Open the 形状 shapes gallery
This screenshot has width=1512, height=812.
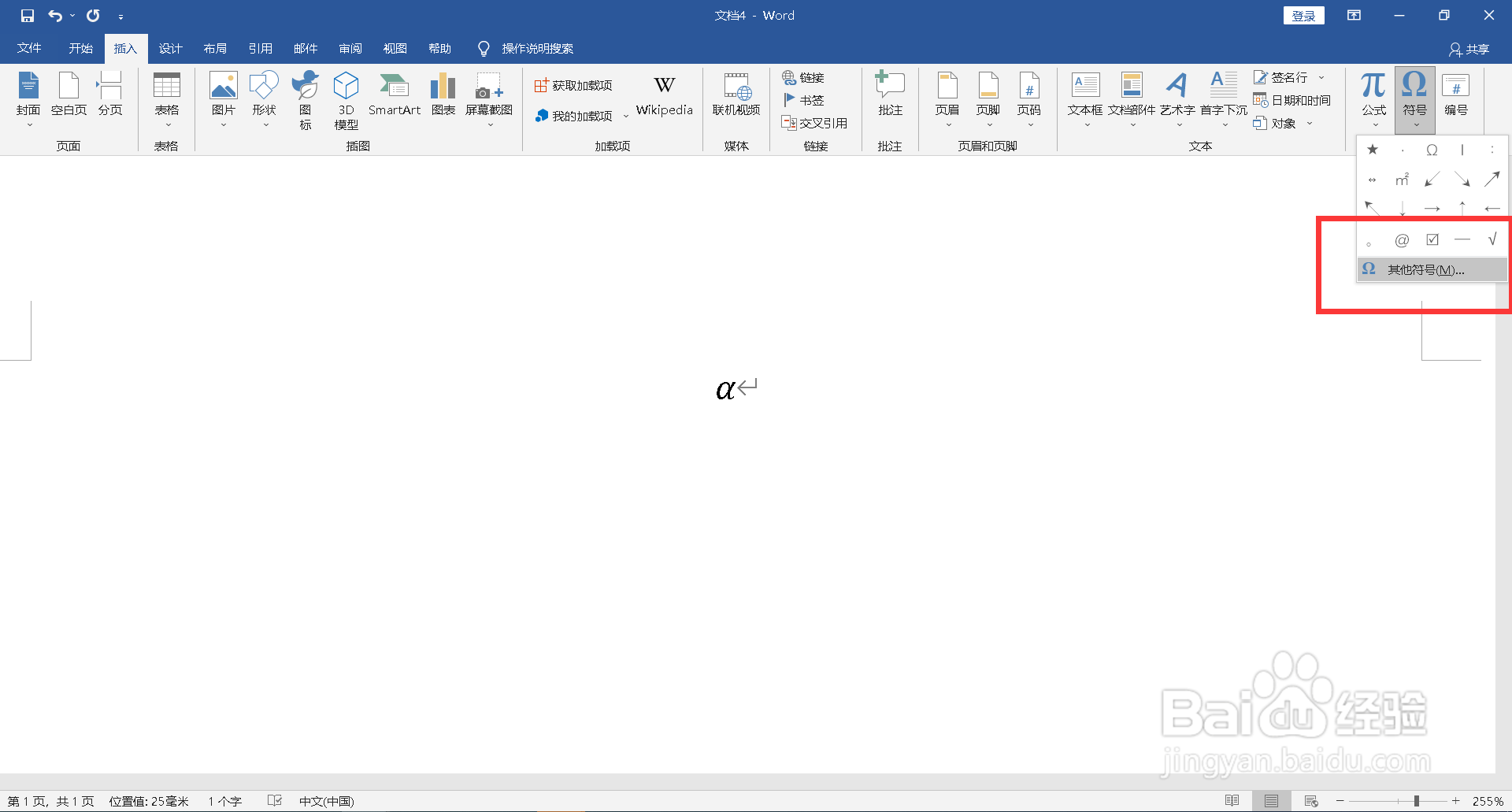pos(265,98)
